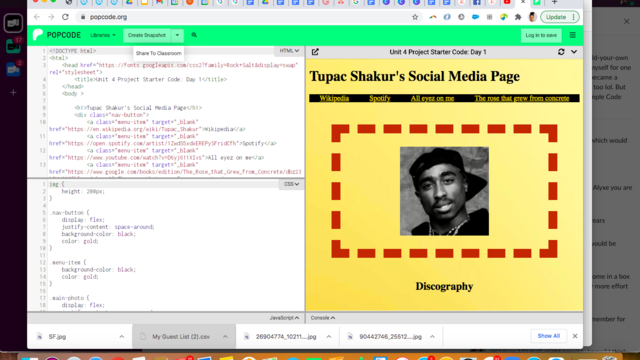Click the Tupac photo in preview
This screenshot has height=360, width=640.
click(x=444, y=191)
